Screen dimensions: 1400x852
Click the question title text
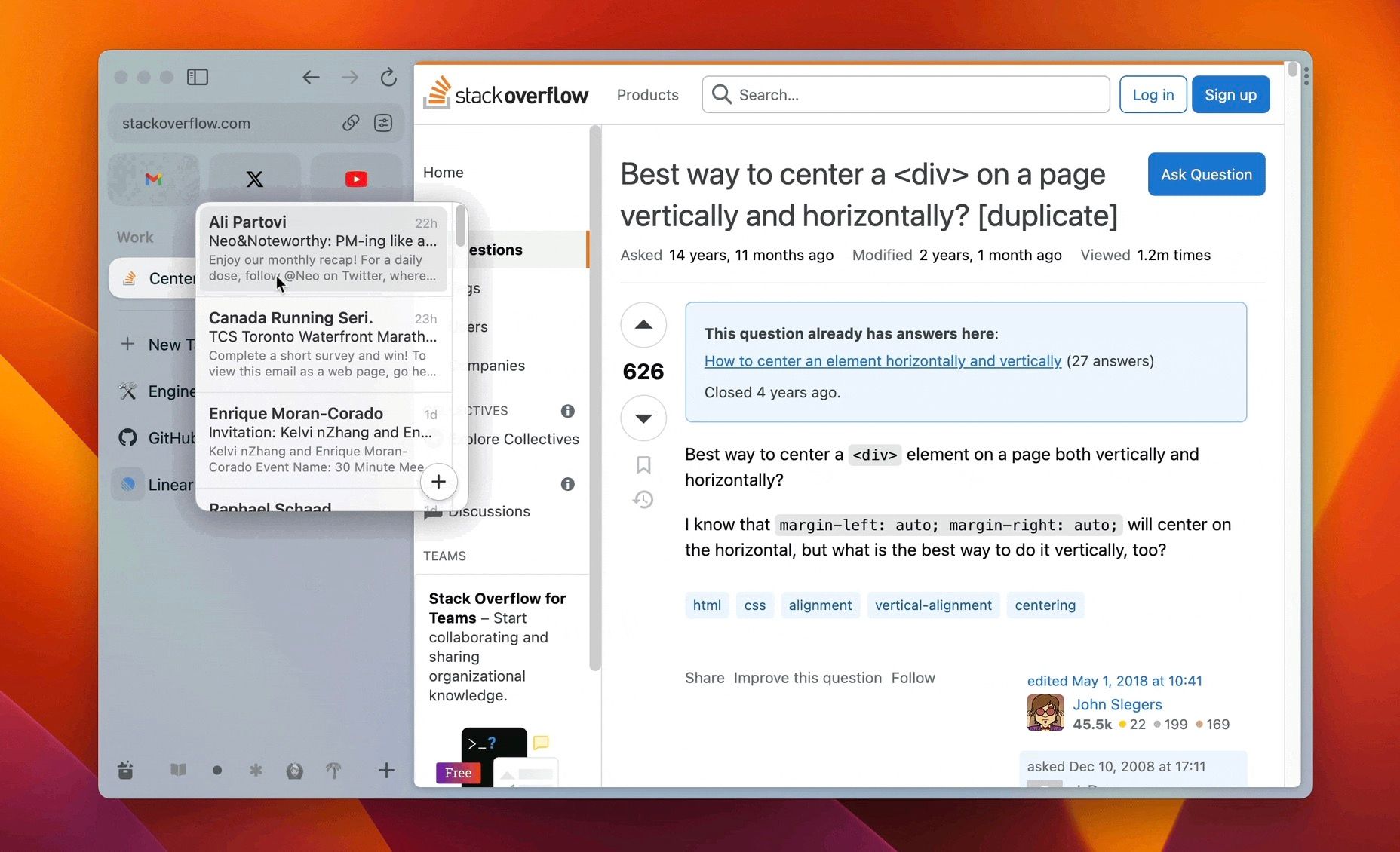pos(869,195)
